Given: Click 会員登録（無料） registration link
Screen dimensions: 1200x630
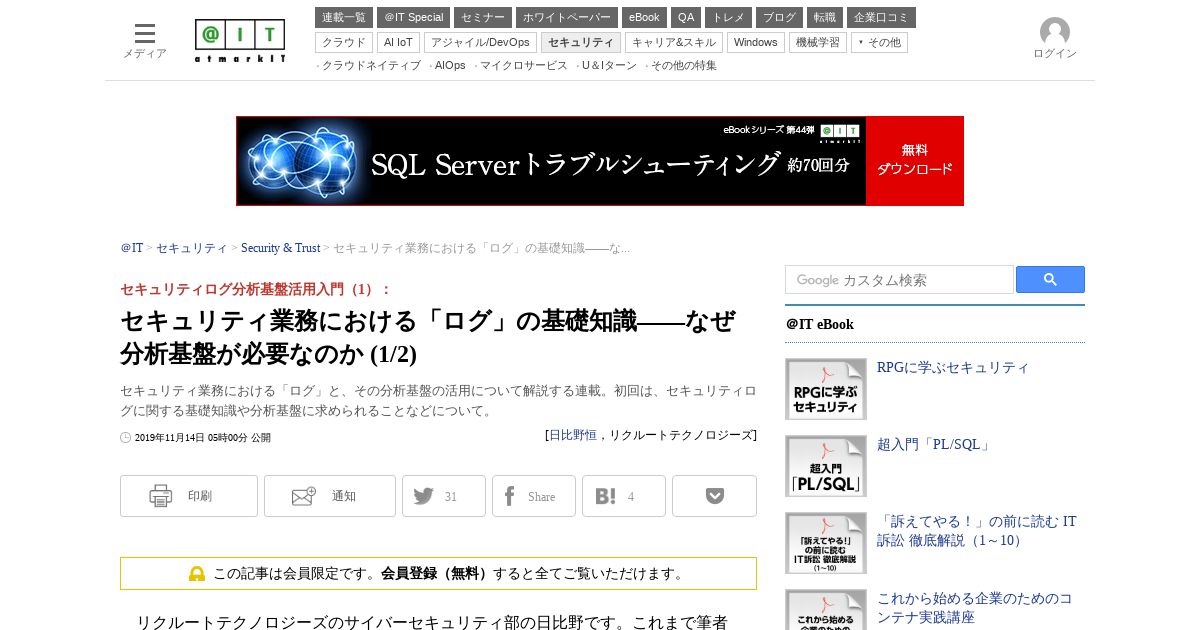Looking at the screenshot, I should tap(437, 574).
